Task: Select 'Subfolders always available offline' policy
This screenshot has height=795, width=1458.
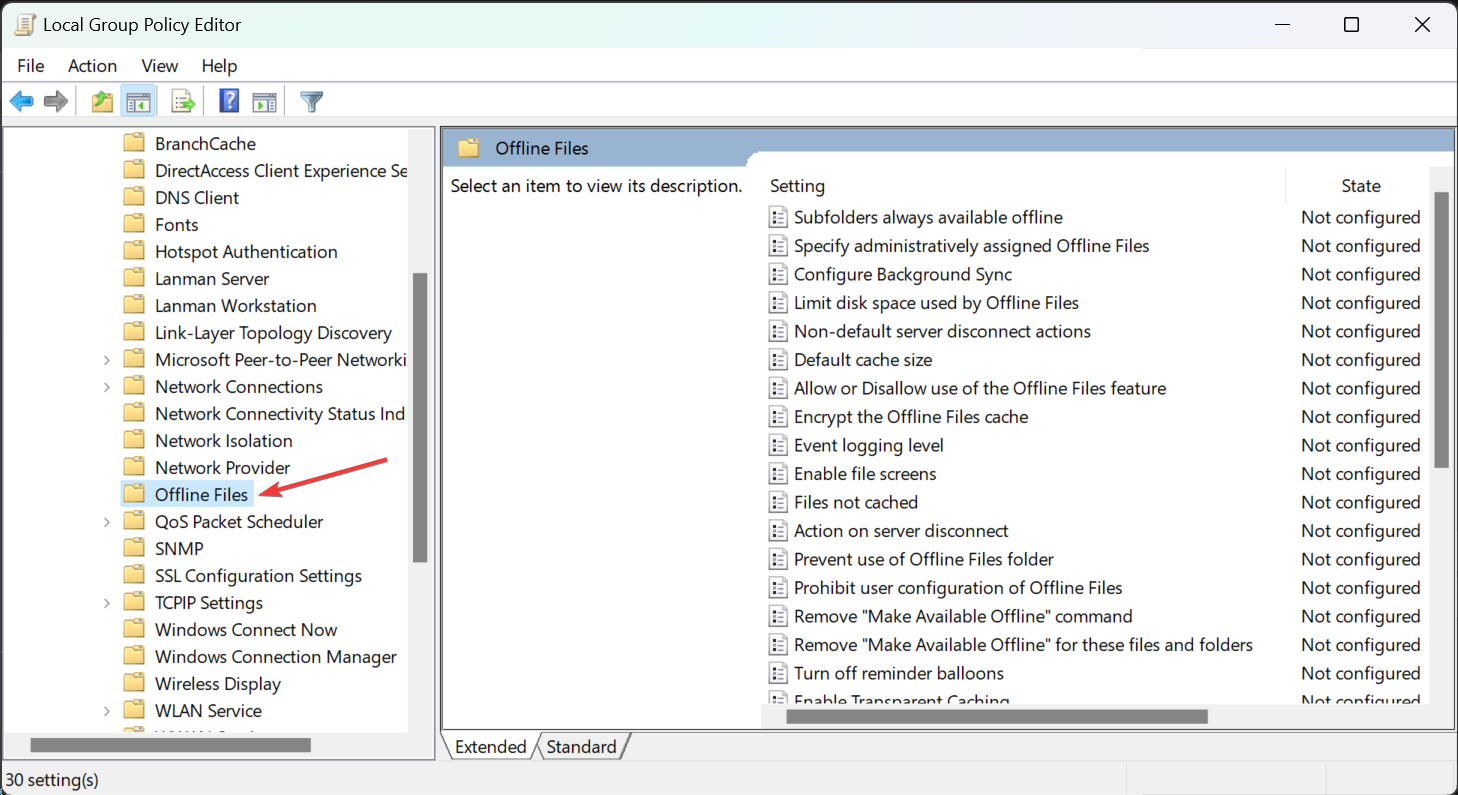Action: click(928, 217)
